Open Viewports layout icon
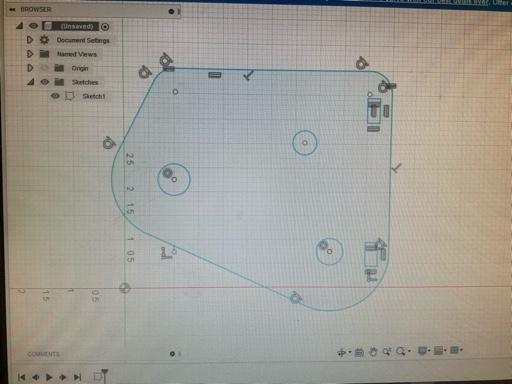The height and width of the screenshot is (384, 512). coord(455,350)
